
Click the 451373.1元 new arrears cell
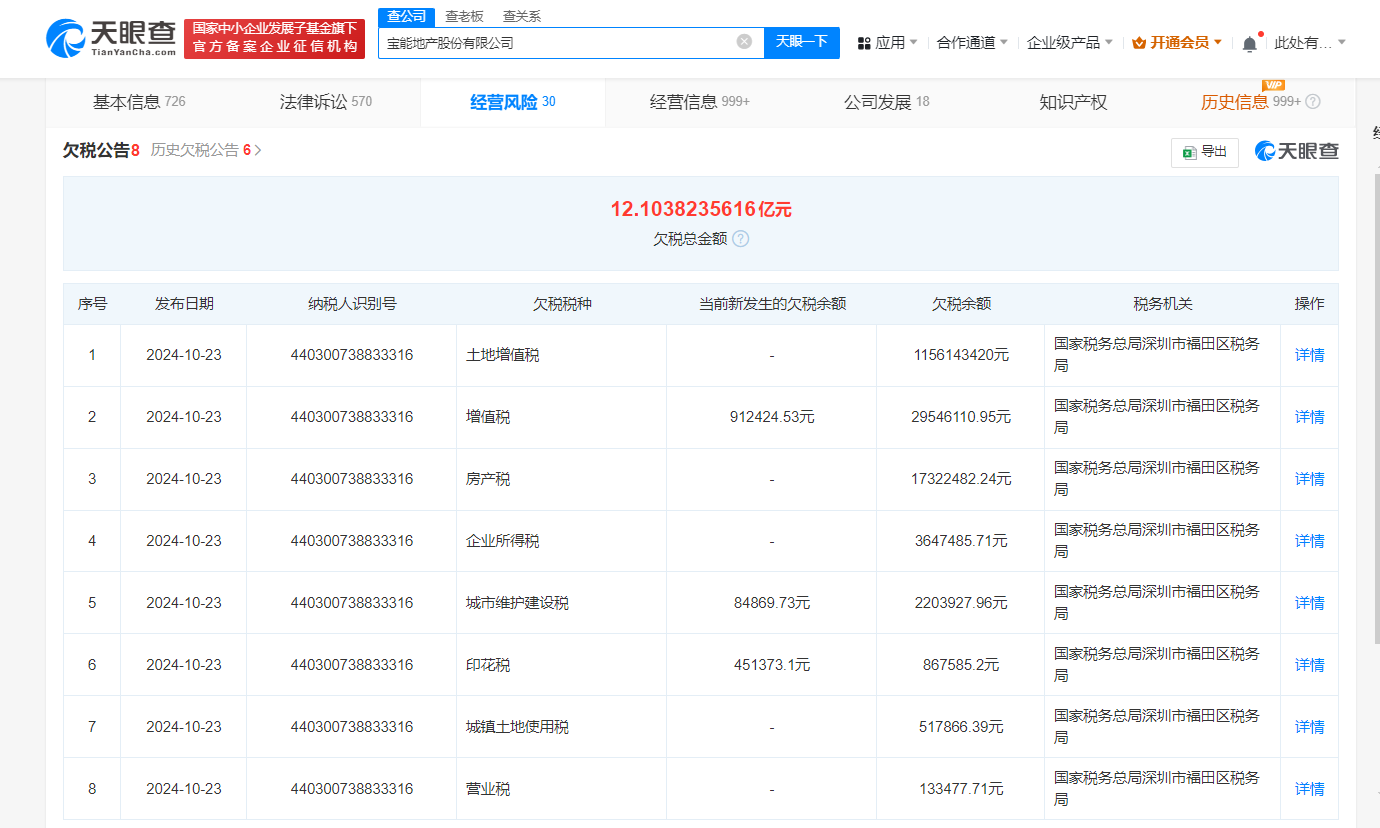click(772, 665)
